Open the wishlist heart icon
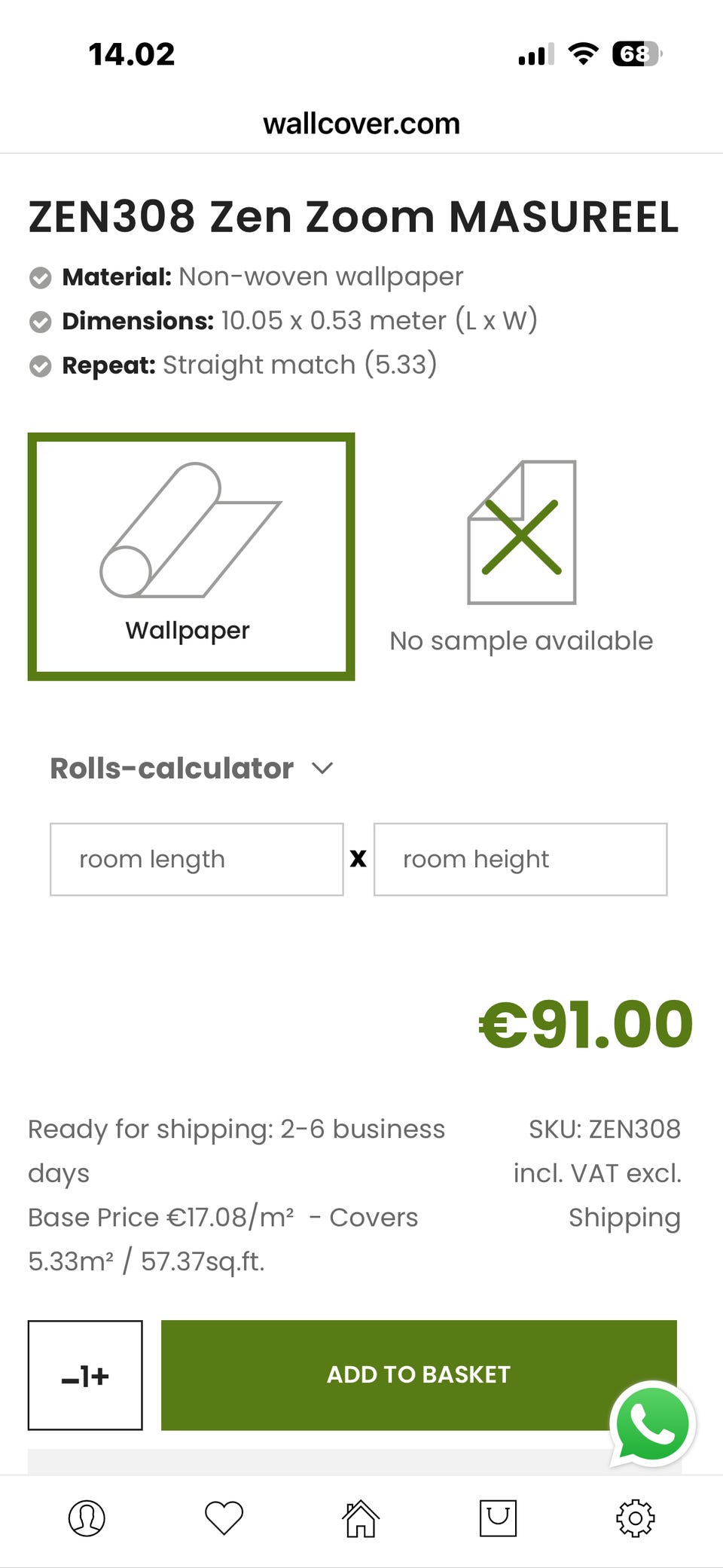Viewport: 723px width, 1568px height. coord(224,1518)
